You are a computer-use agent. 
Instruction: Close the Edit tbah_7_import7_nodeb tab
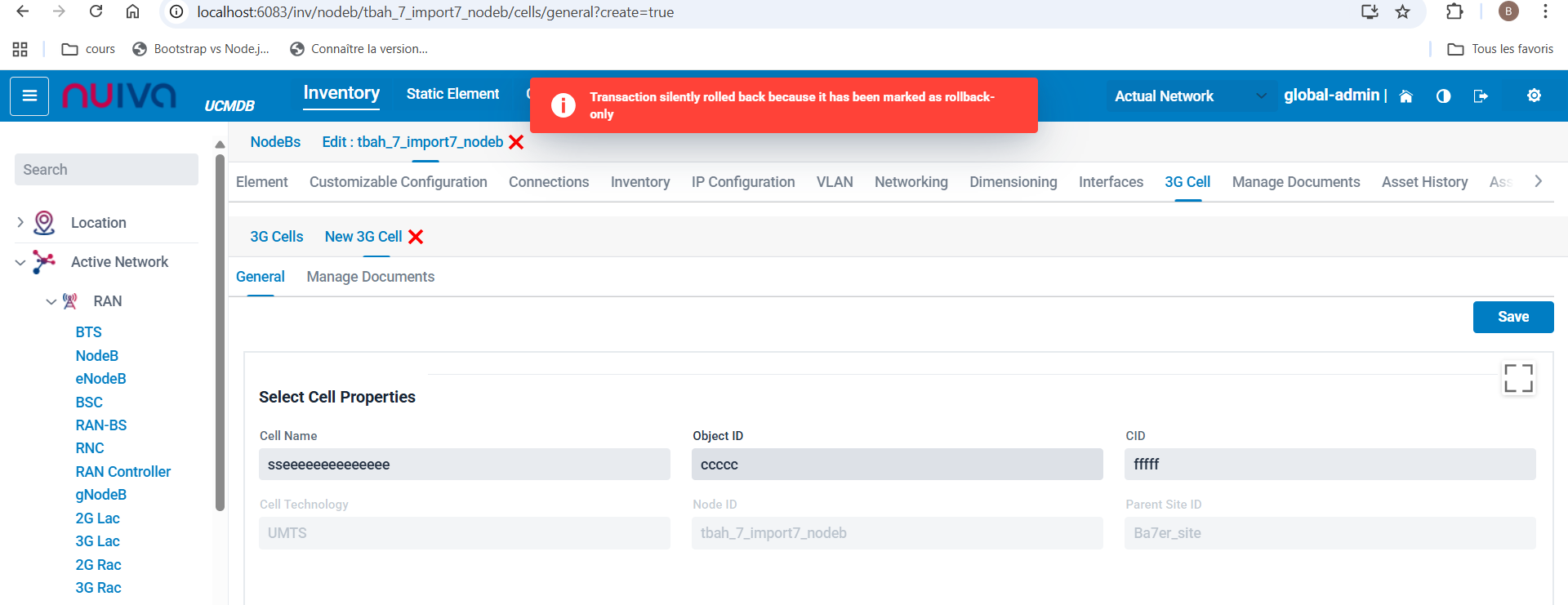point(516,142)
